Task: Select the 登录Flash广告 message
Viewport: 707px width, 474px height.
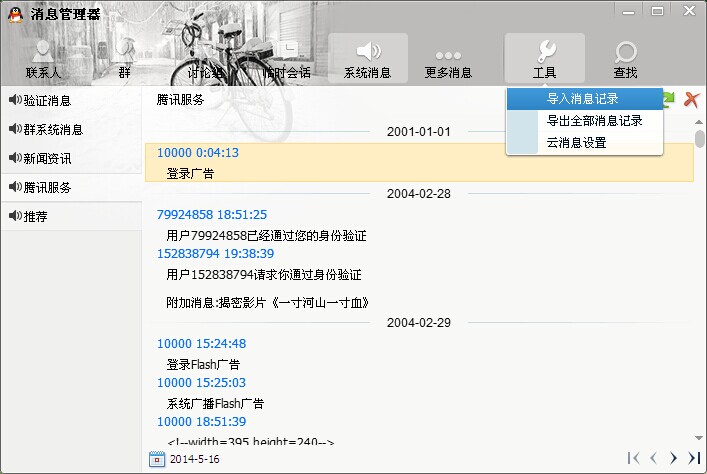Action: pos(203,364)
